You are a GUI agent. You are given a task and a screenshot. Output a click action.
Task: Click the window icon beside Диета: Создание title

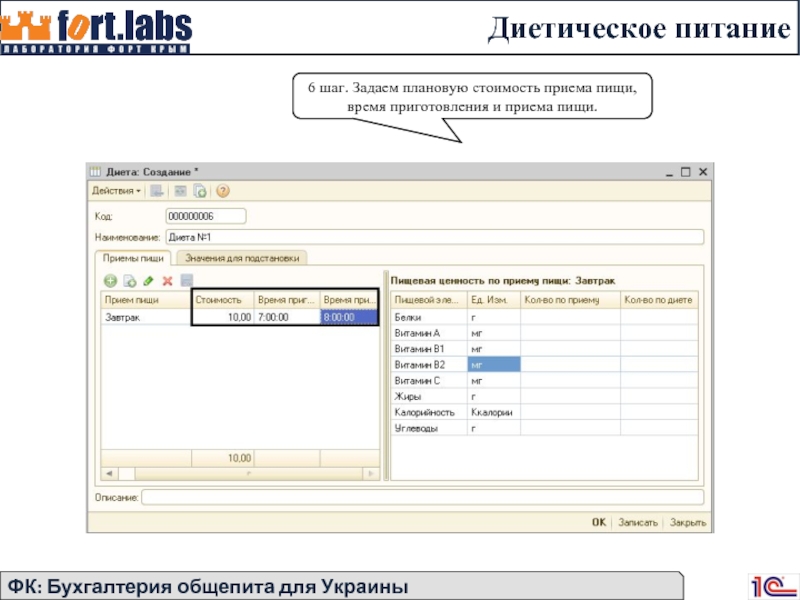(x=95, y=172)
